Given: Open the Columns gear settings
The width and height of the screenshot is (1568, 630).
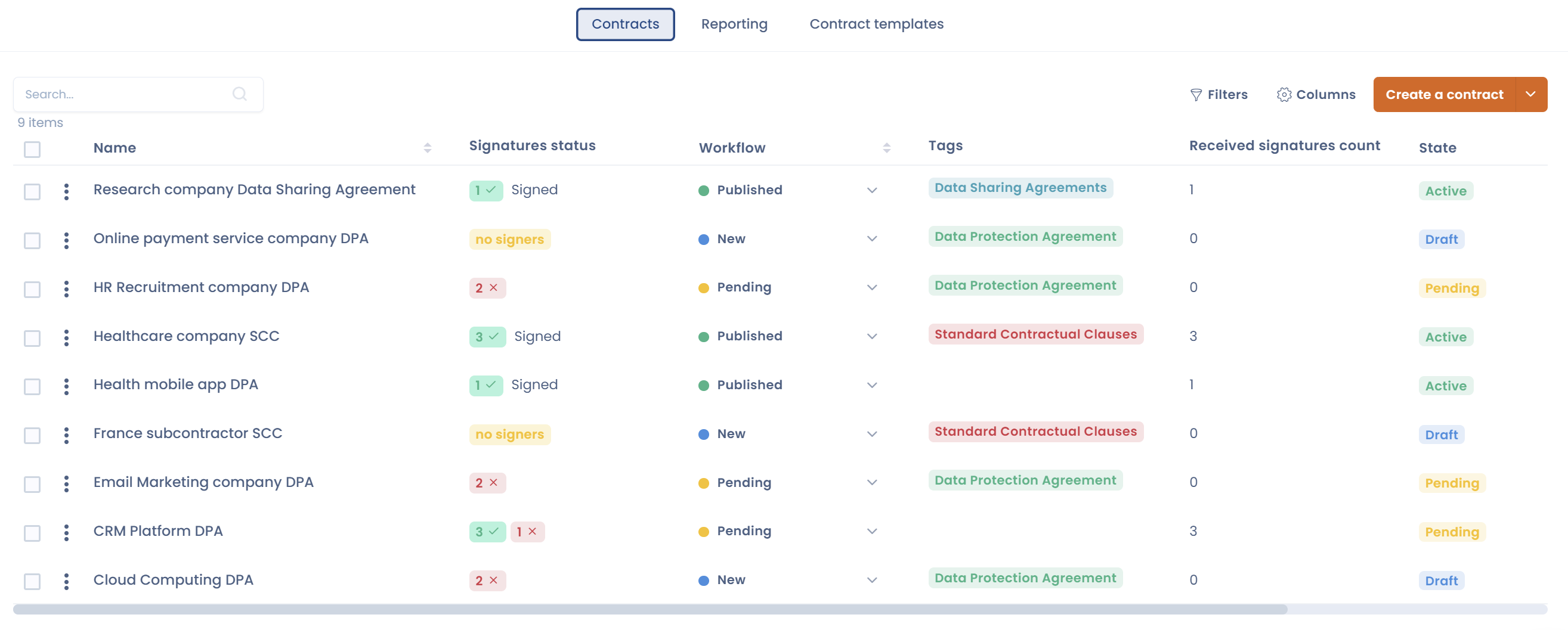Looking at the screenshot, I should point(1283,95).
